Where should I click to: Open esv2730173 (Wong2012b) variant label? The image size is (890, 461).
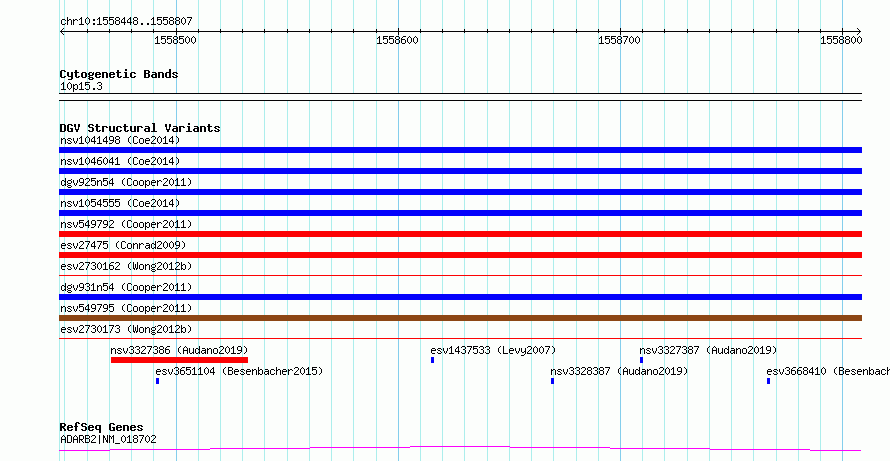[x=126, y=329]
